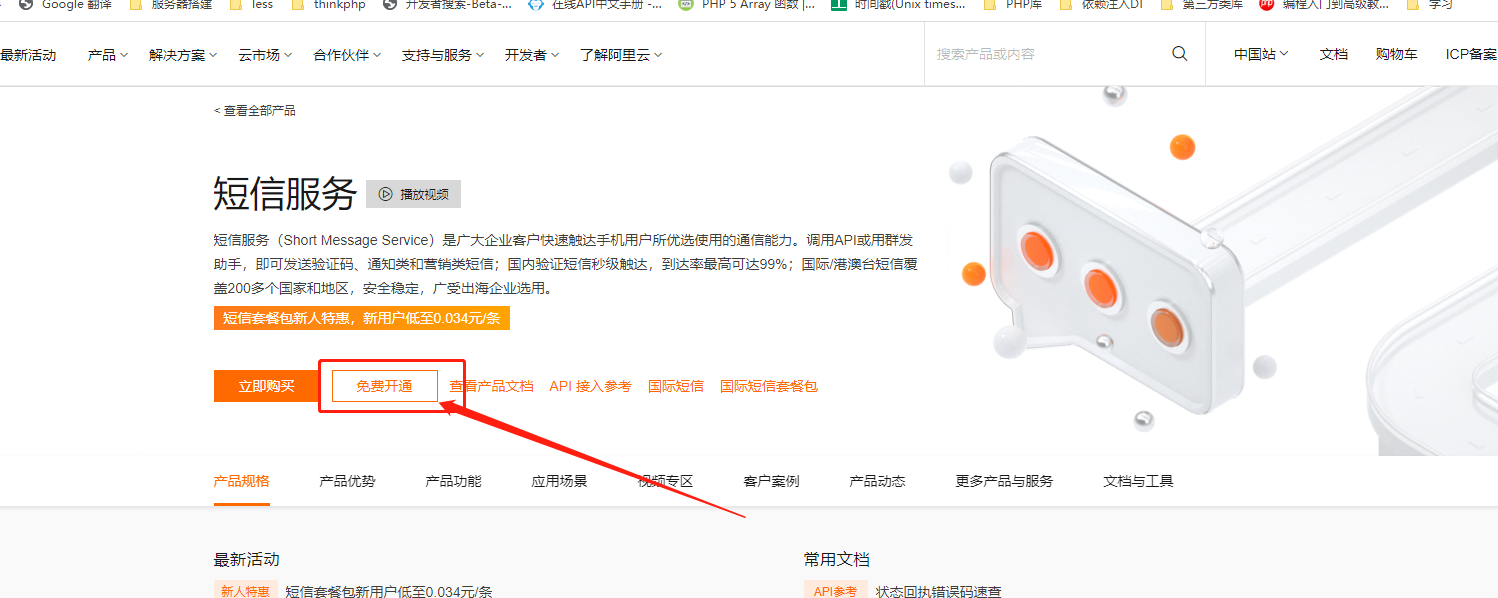Open 最新活动 in top navigation

28,55
